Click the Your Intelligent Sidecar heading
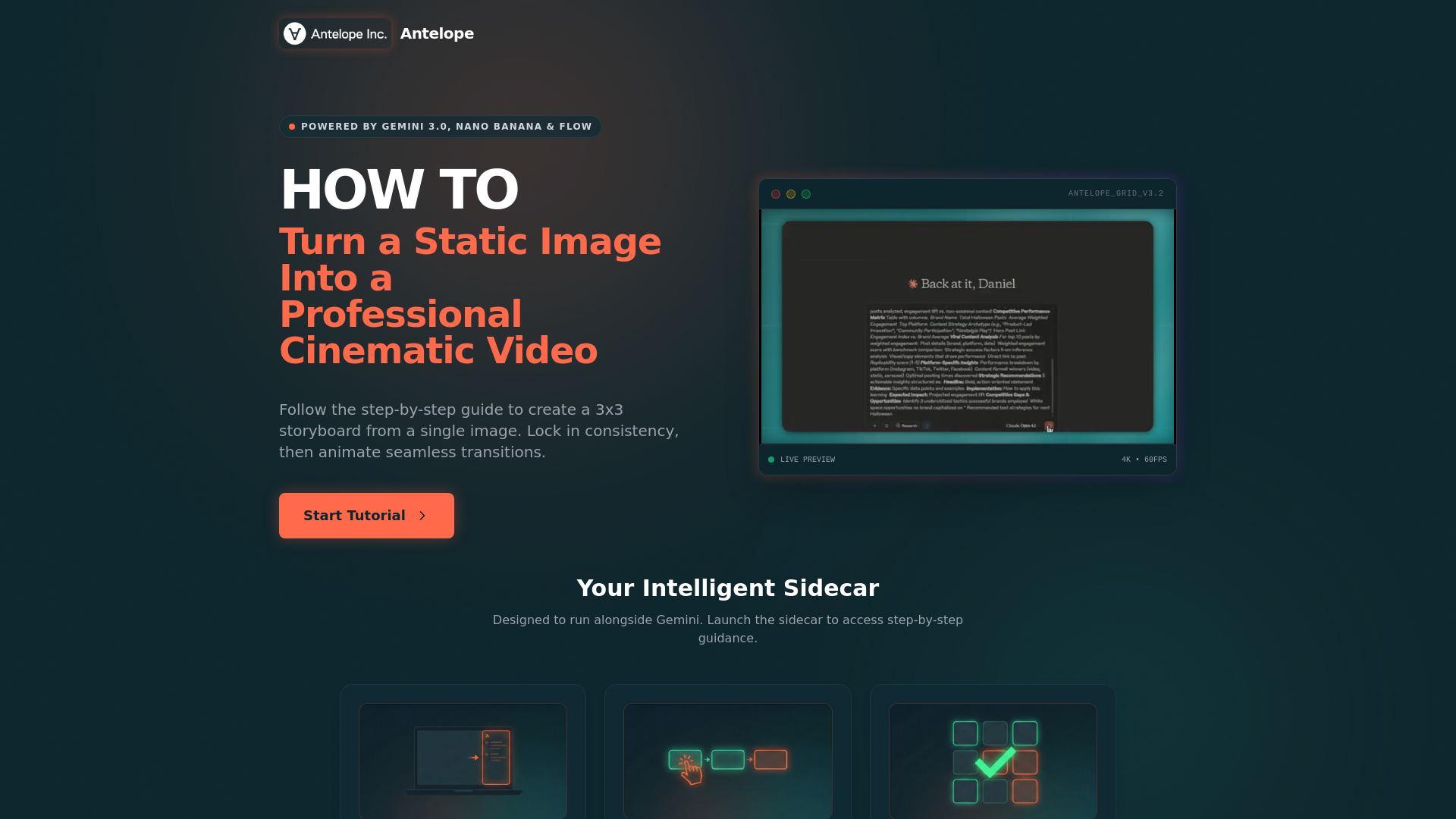The image size is (1456, 819). click(728, 588)
